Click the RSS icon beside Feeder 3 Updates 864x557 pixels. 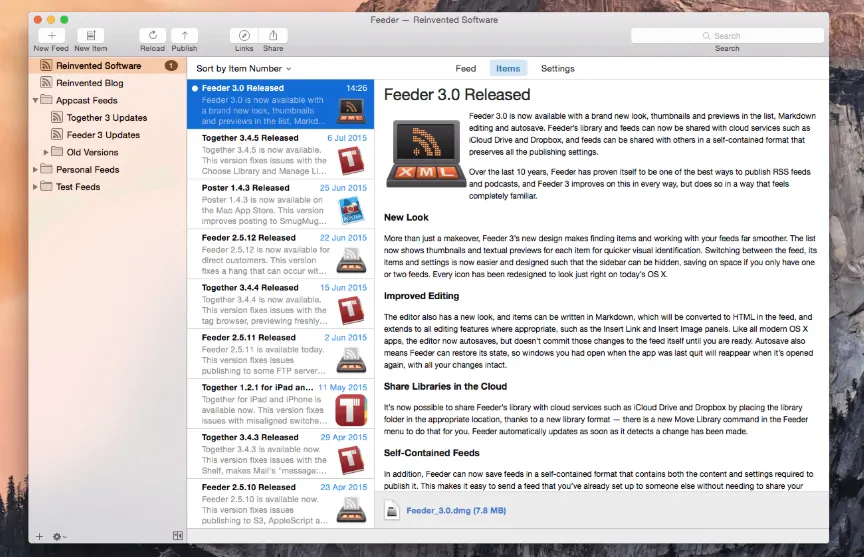[57, 134]
